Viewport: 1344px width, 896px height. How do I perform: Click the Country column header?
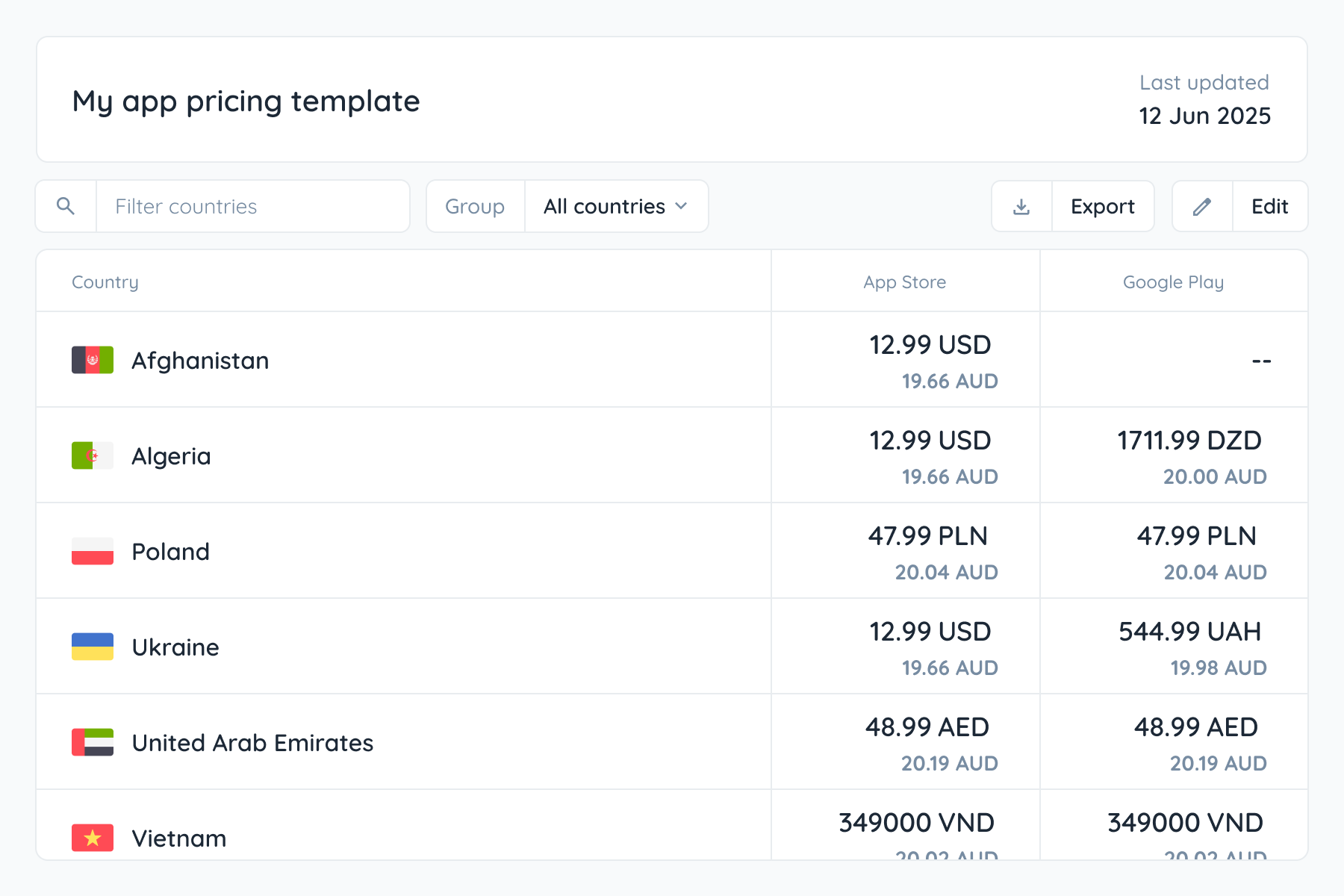click(105, 282)
